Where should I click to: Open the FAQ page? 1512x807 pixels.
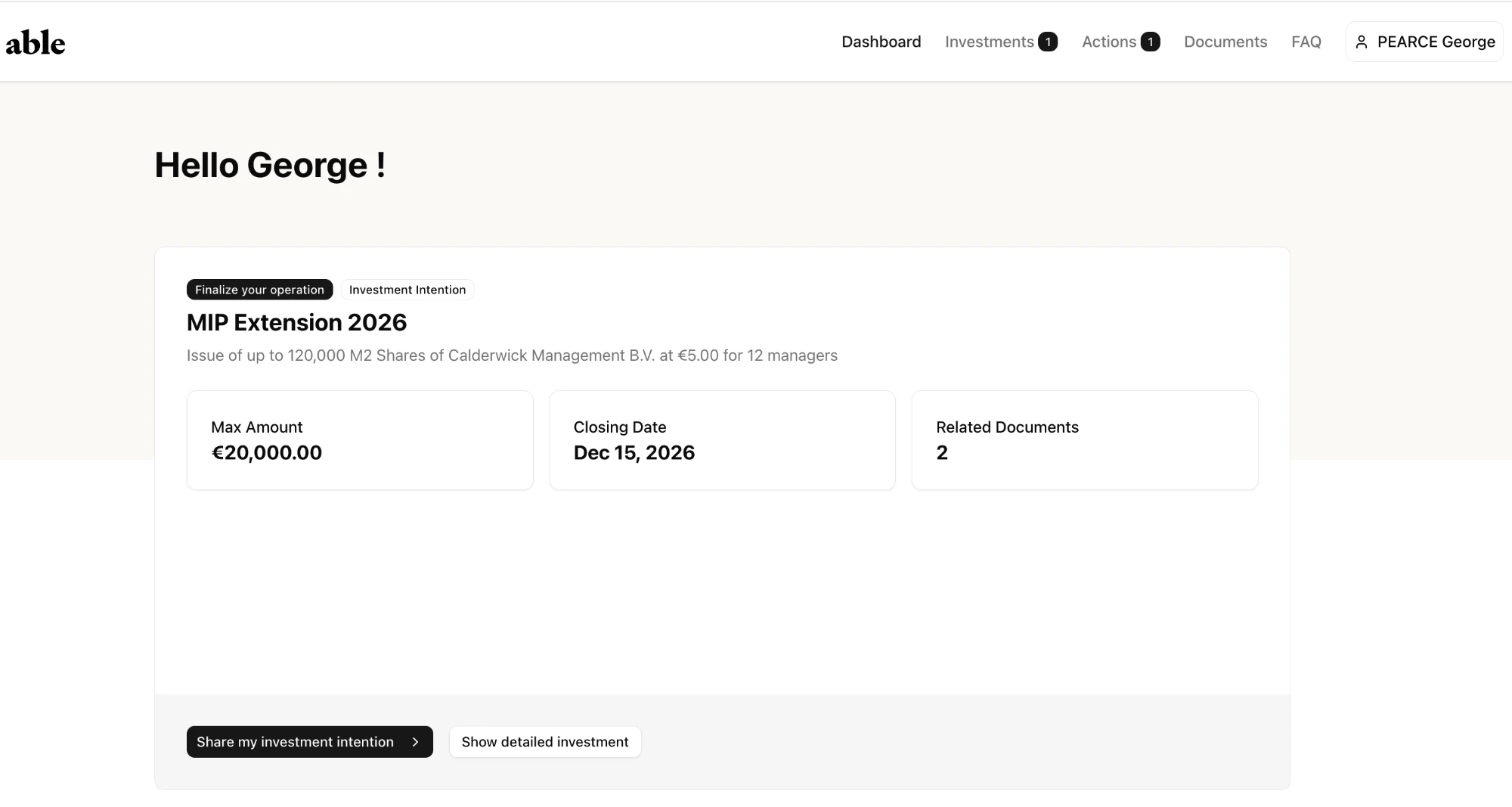point(1306,42)
